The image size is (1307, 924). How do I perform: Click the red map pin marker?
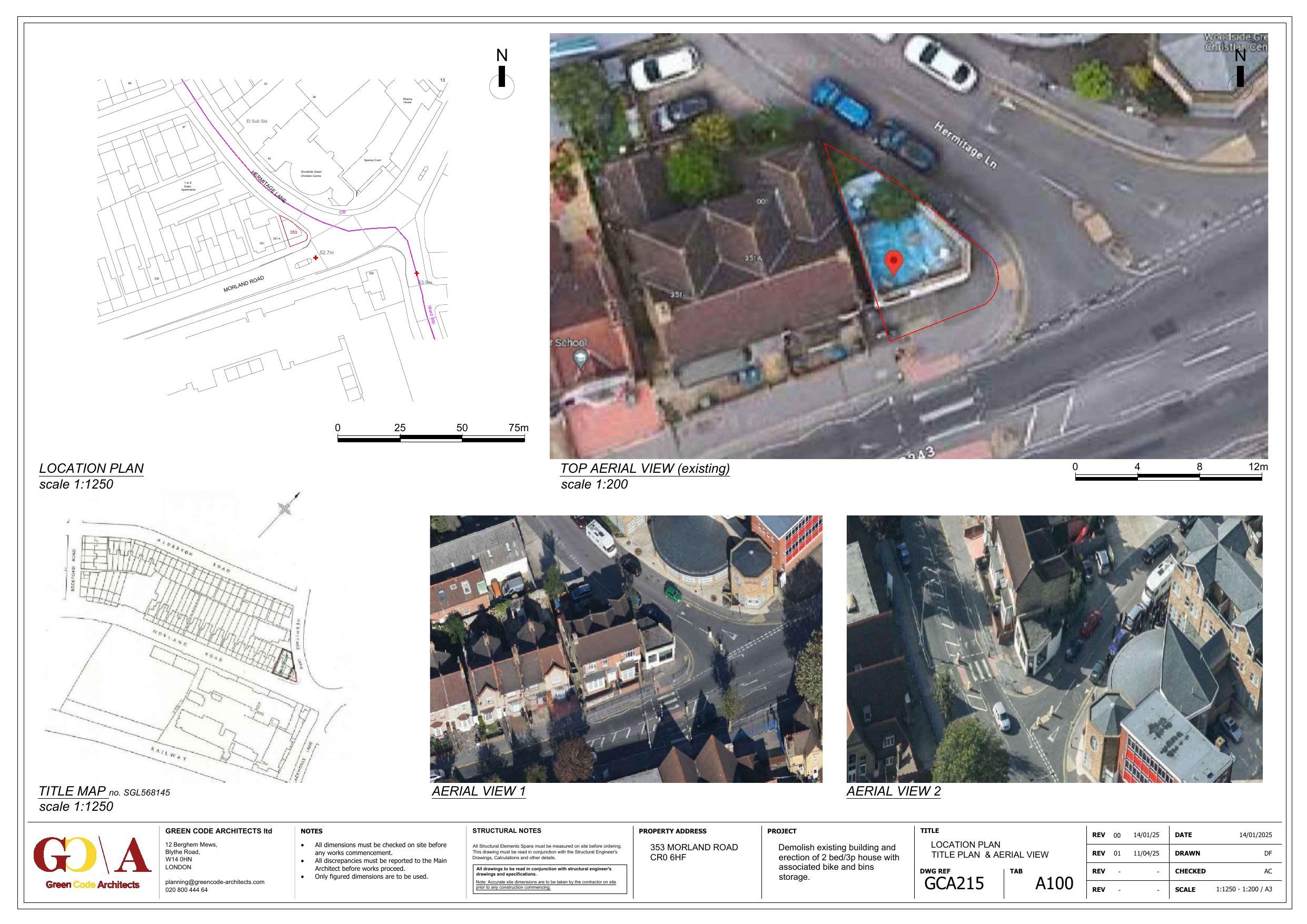click(x=894, y=262)
